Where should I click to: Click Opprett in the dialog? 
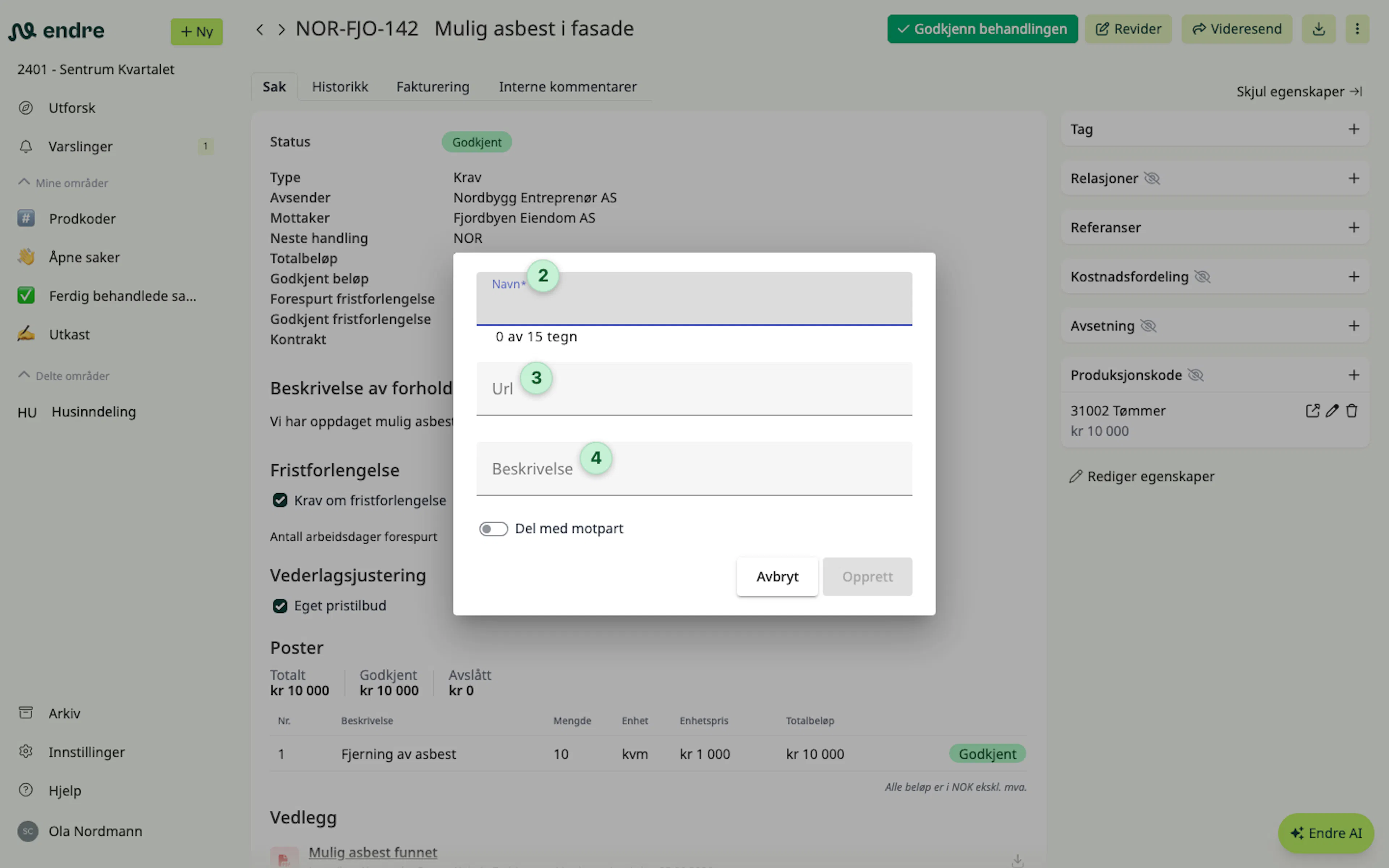867,576
